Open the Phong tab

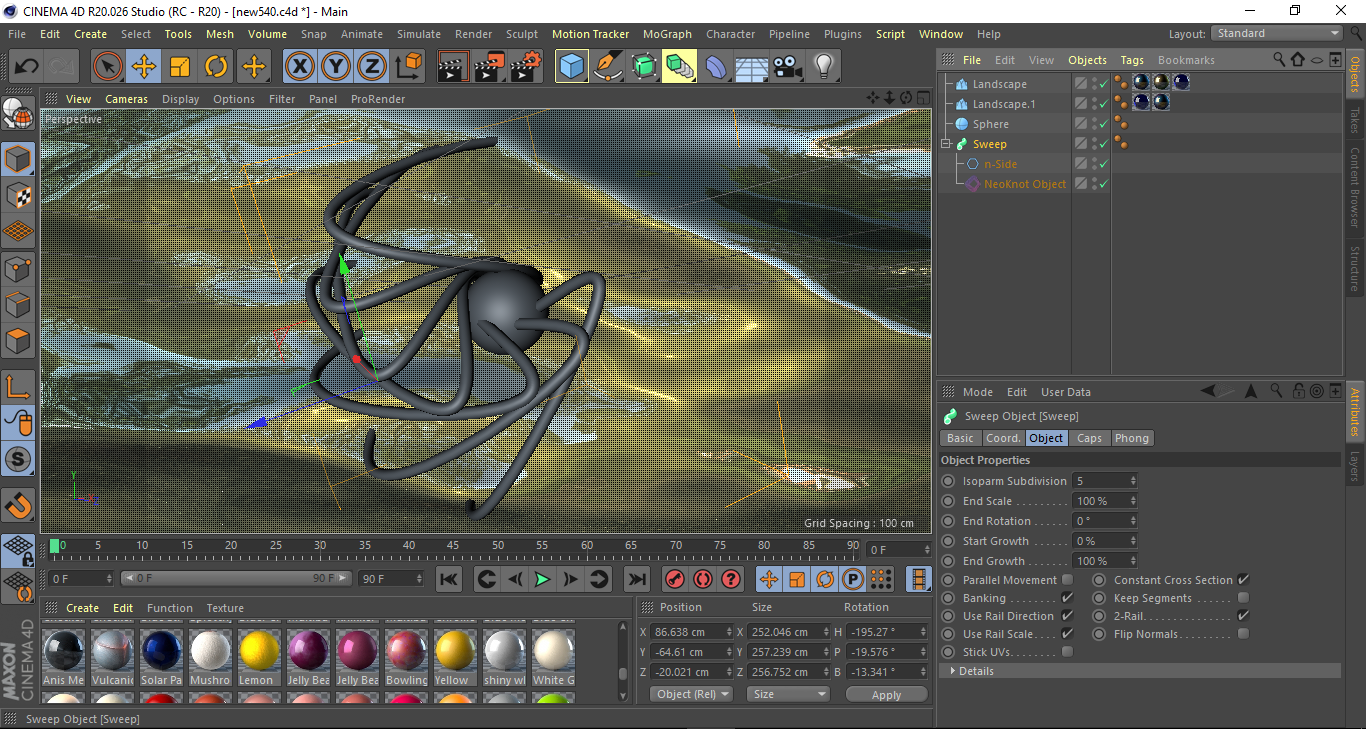[x=1131, y=438]
